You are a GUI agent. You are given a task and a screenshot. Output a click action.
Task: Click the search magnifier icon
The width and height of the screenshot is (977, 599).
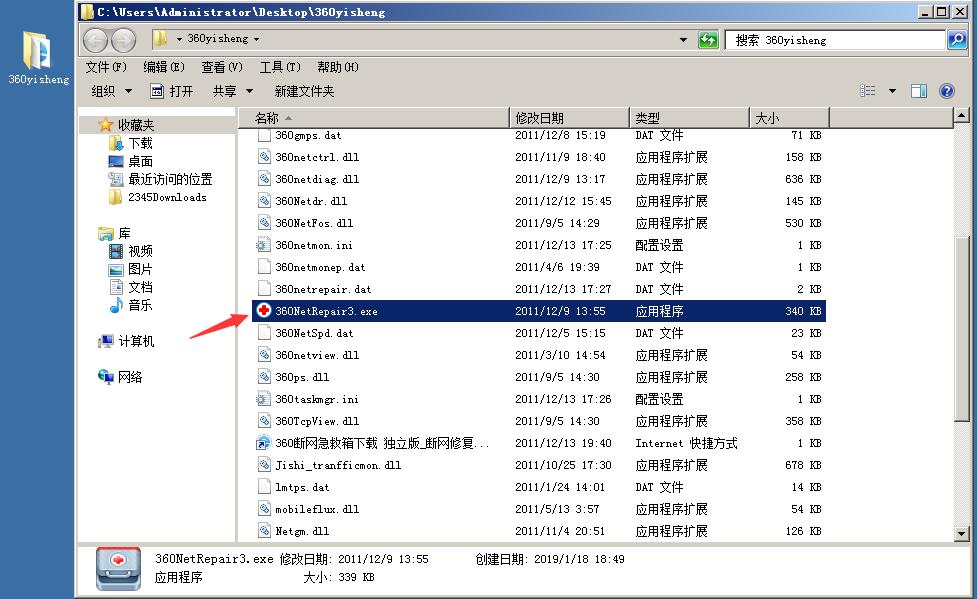pos(956,40)
